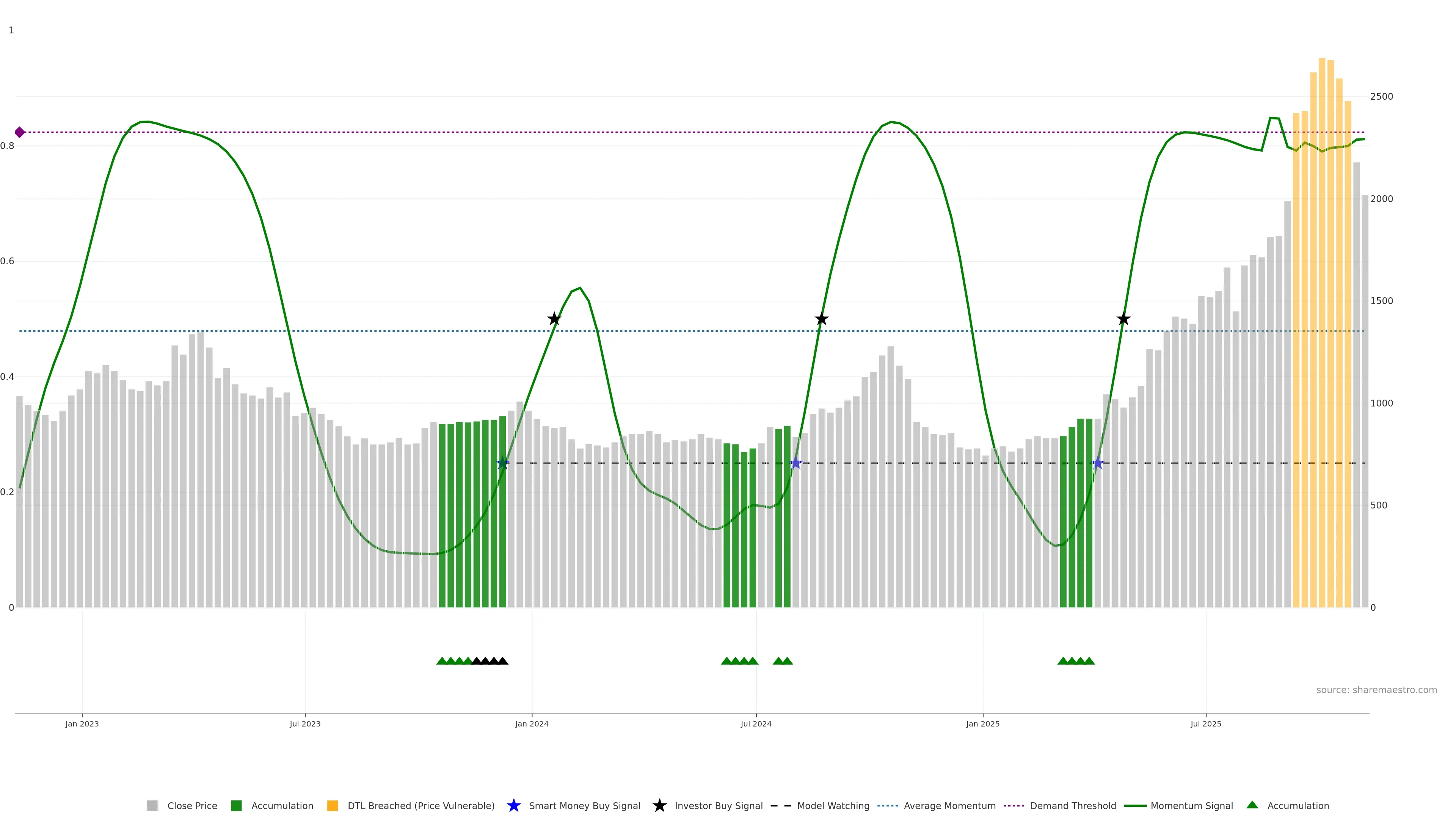
Task: Click the orange DTL Breached swatch in legend
Action: (x=333, y=805)
